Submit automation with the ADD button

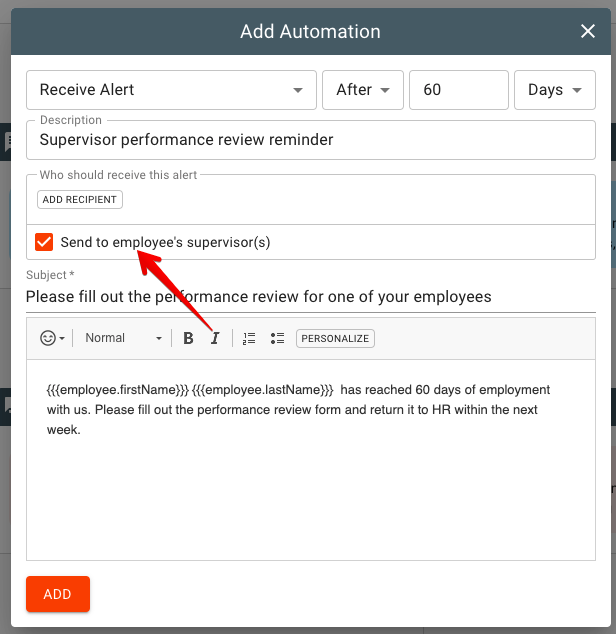point(58,594)
